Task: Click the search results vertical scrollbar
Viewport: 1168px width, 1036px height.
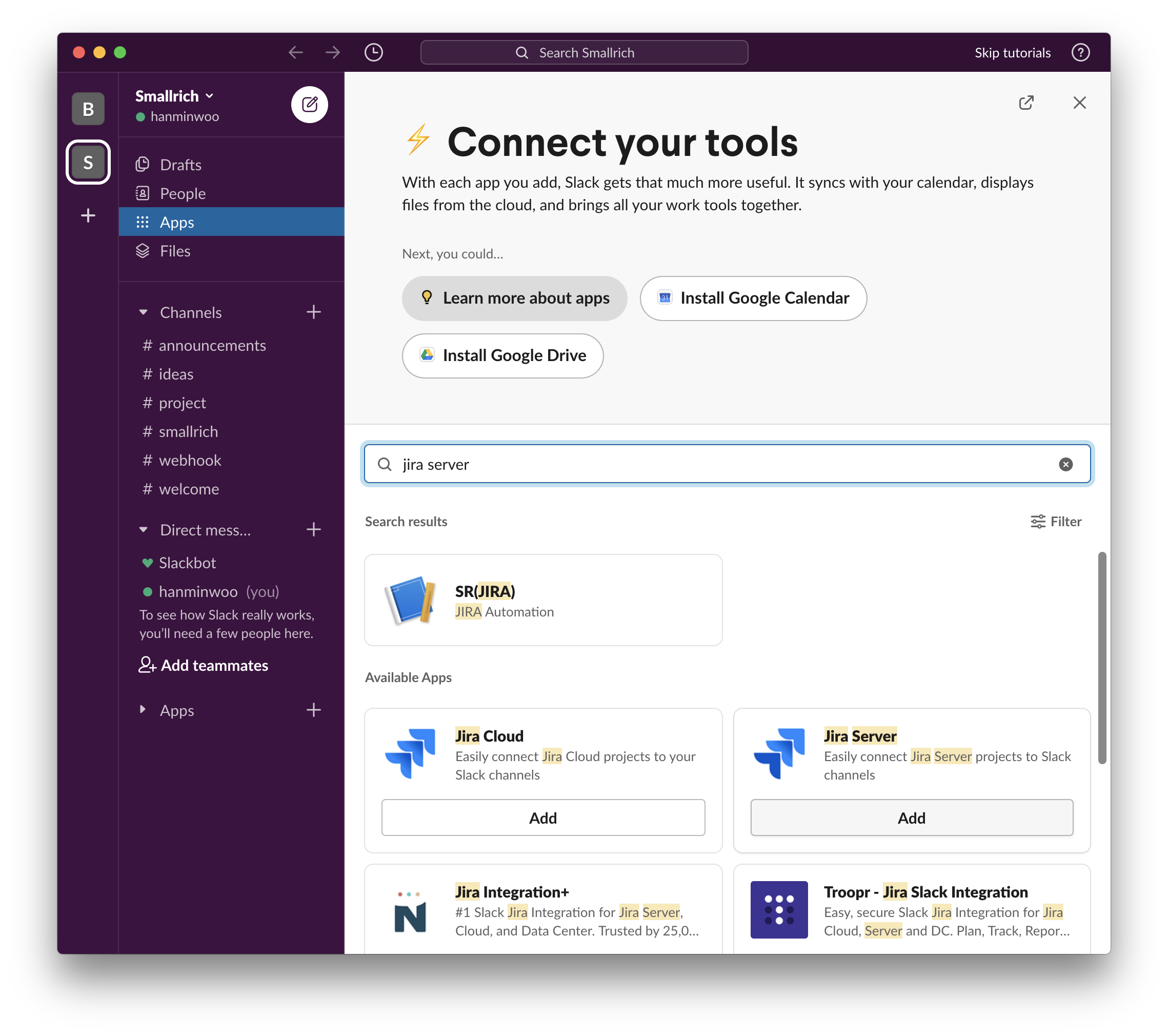Action: tap(1102, 657)
